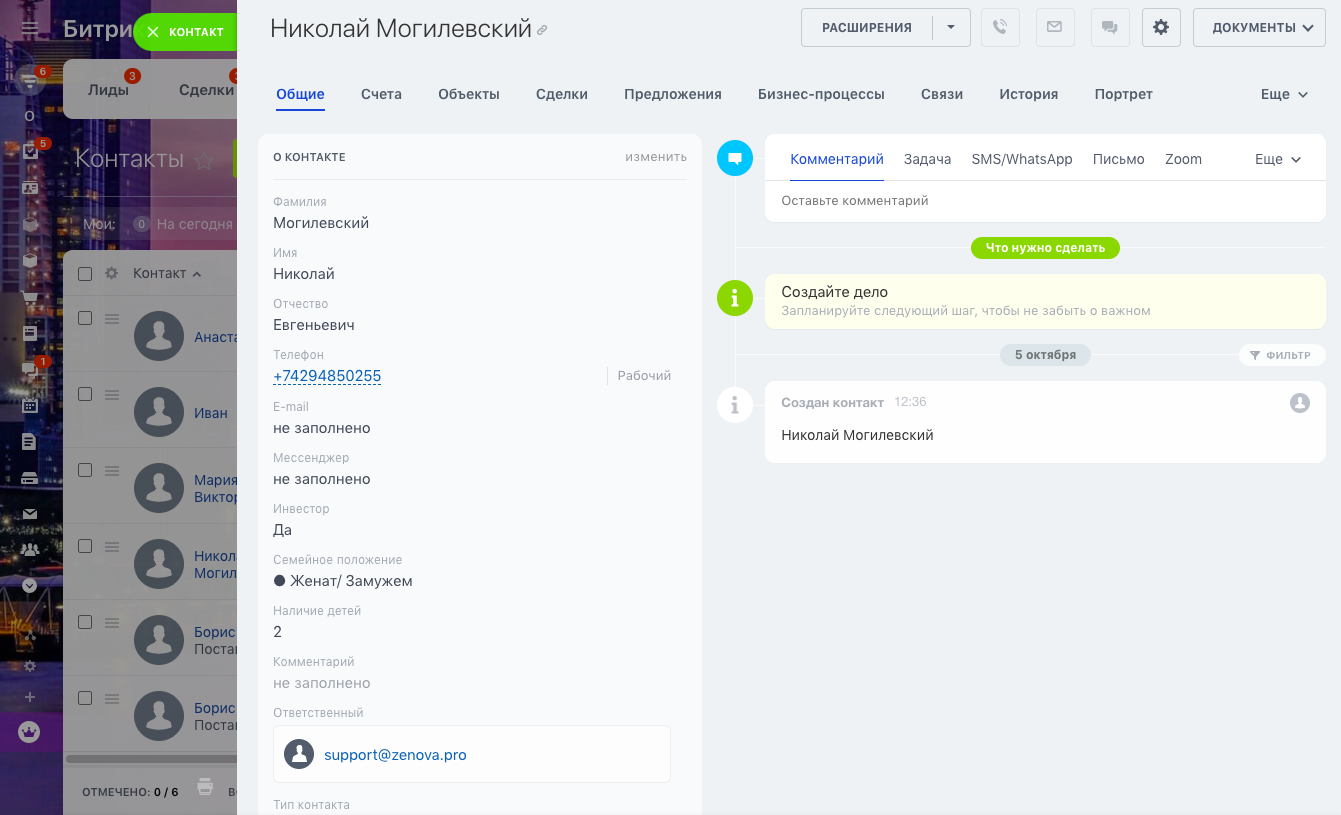Open the tasks icon with badge 5
Screen dimensions: 1341x815
tap(30, 151)
